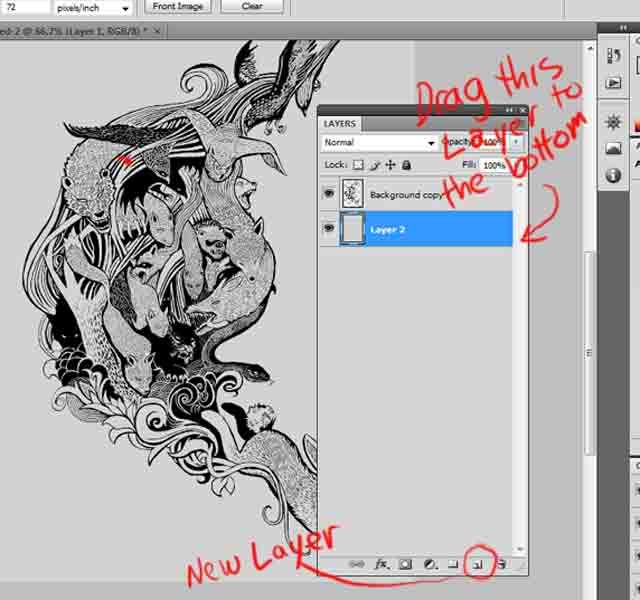Click the link layers icon
This screenshot has width=640, height=600.
[356, 564]
